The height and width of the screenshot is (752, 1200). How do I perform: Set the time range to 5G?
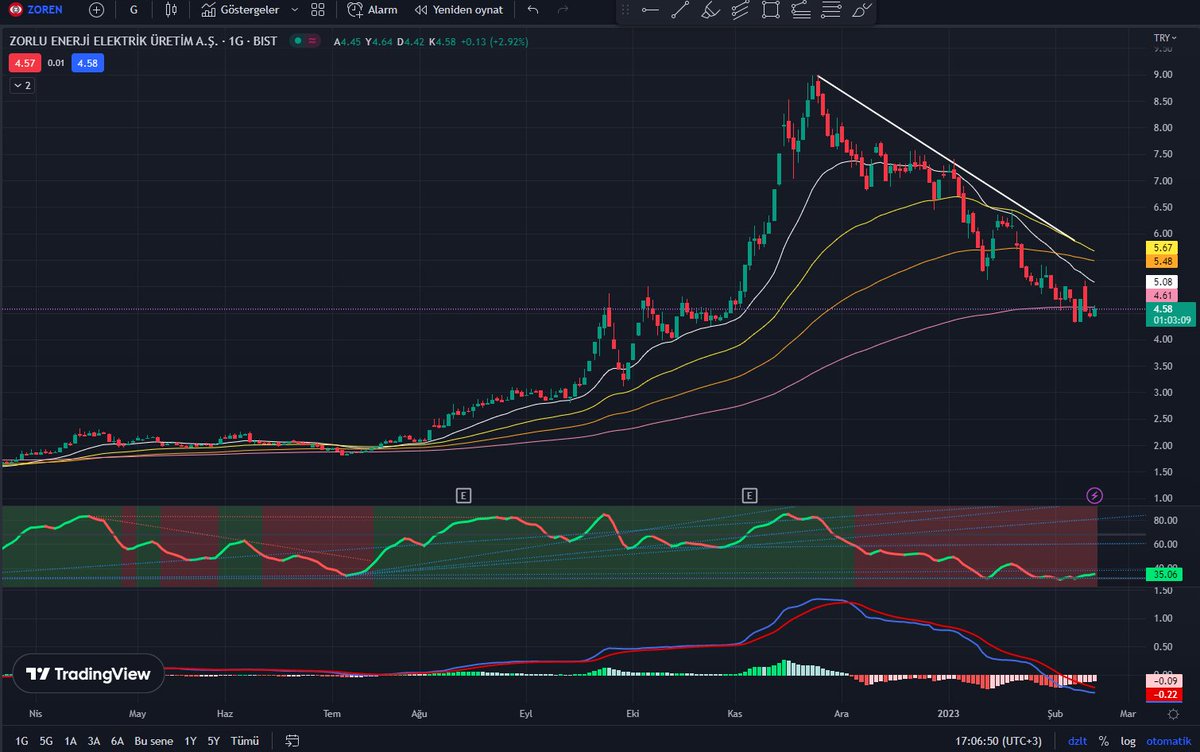pyautogui.click(x=46, y=741)
